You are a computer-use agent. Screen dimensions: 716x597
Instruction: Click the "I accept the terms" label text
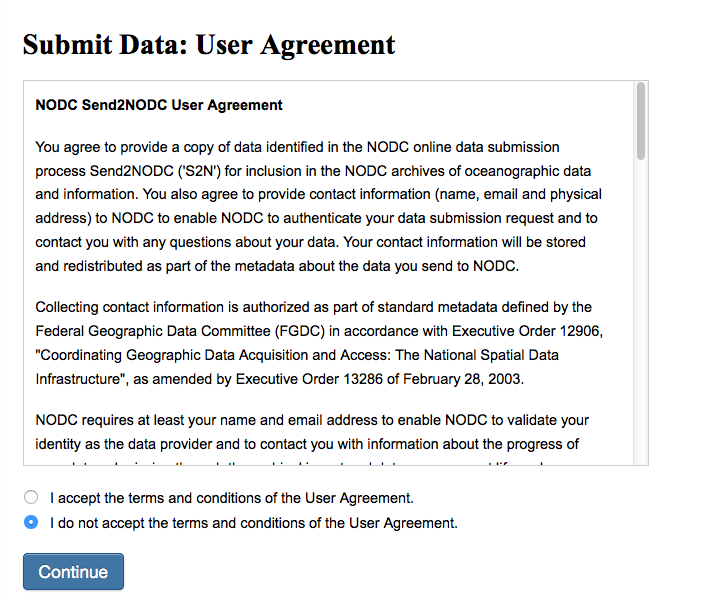tap(231, 497)
